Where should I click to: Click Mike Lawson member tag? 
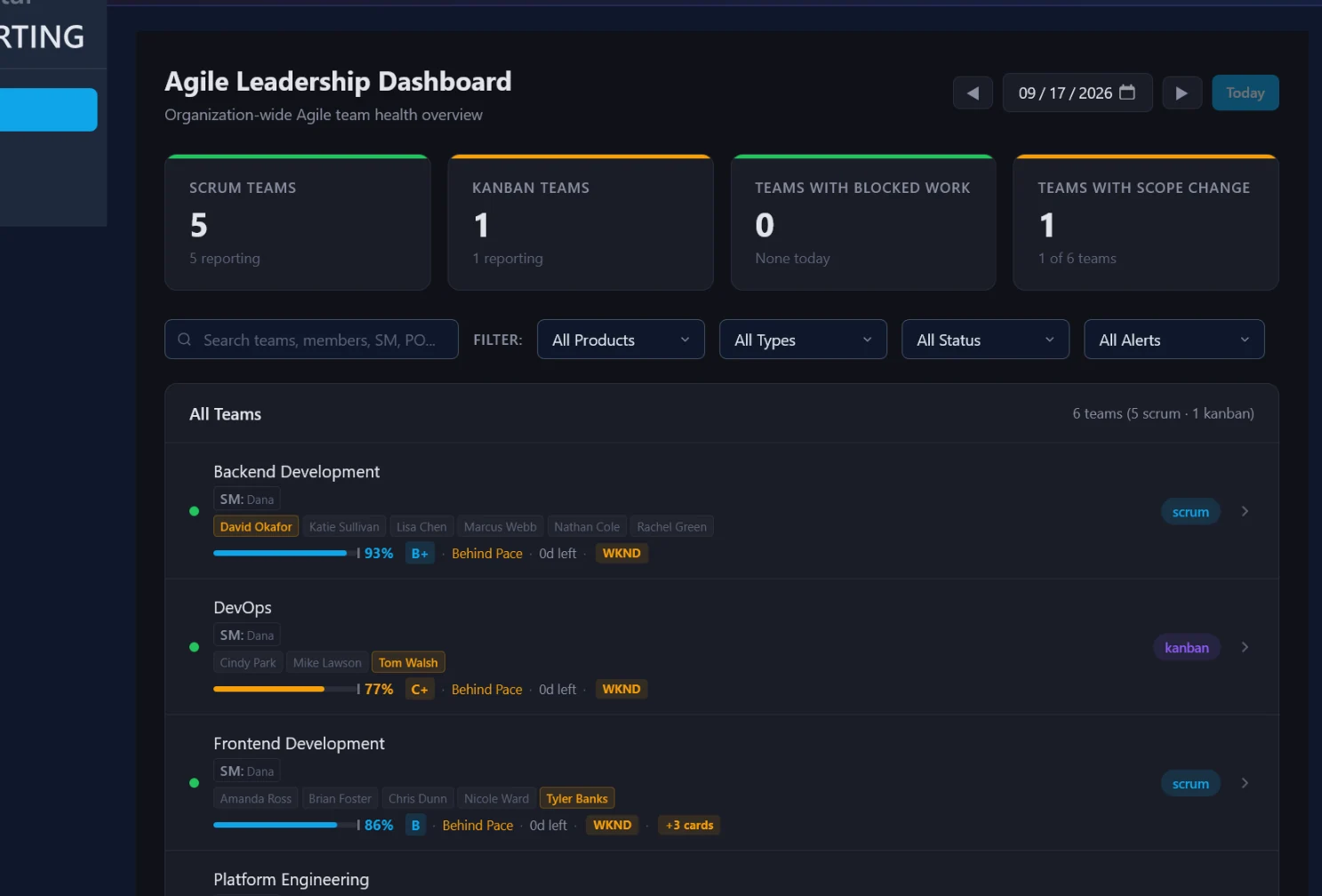point(327,662)
